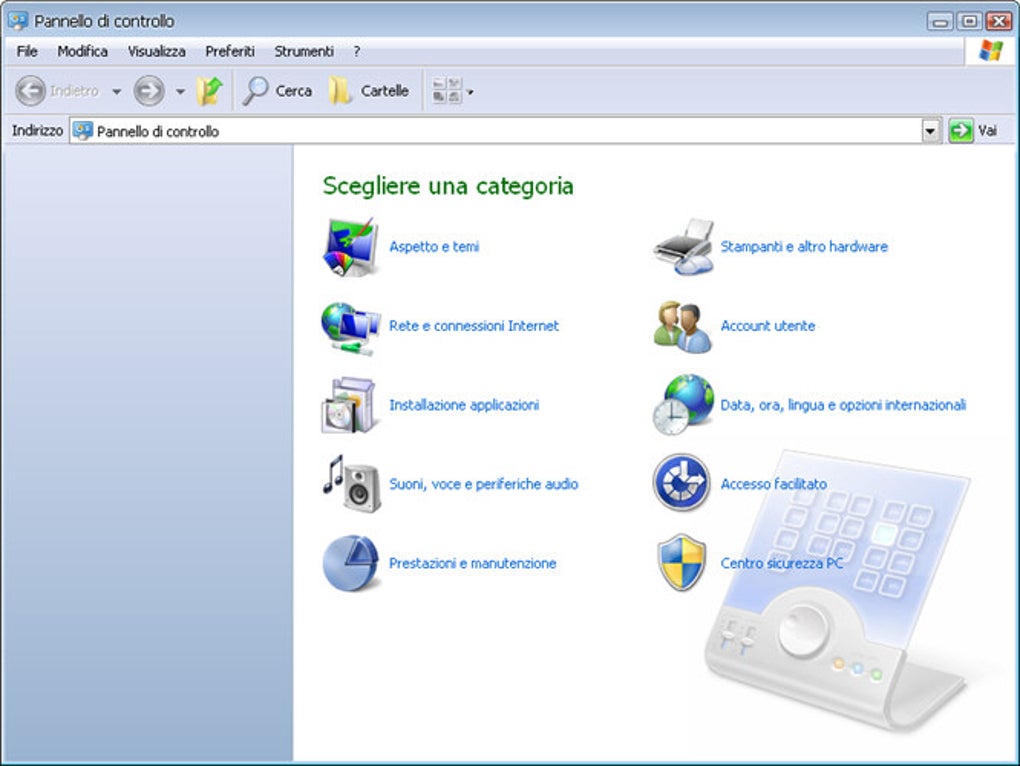Minimize the Pannello di controllo window
The image size is (1020, 766).
click(x=940, y=21)
